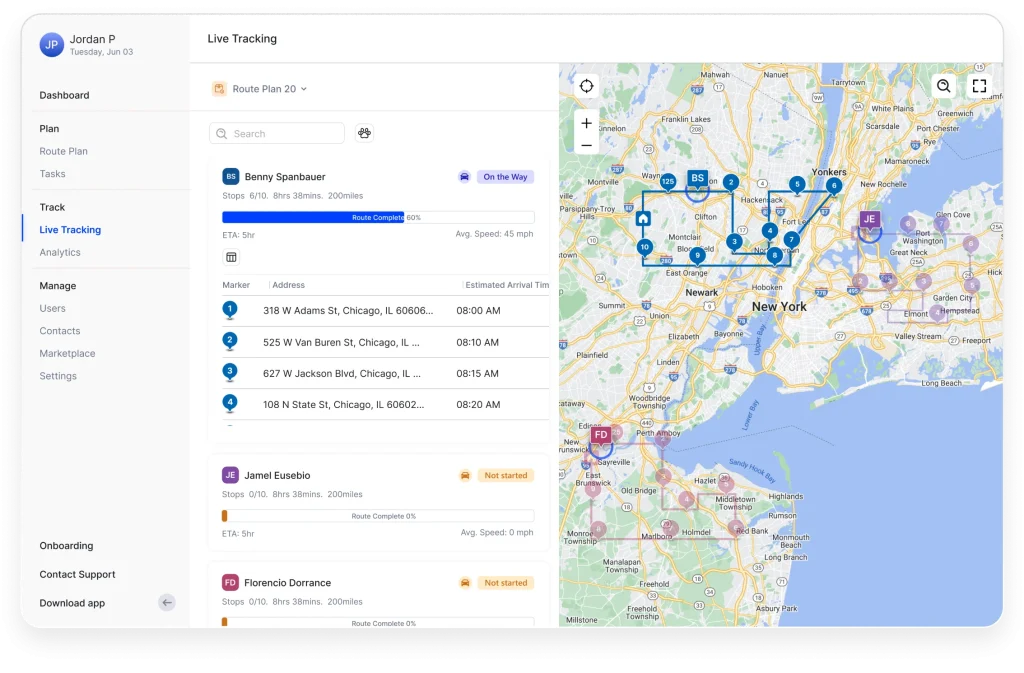
Task: Open Route Plan in the sidebar
Action: (x=63, y=151)
